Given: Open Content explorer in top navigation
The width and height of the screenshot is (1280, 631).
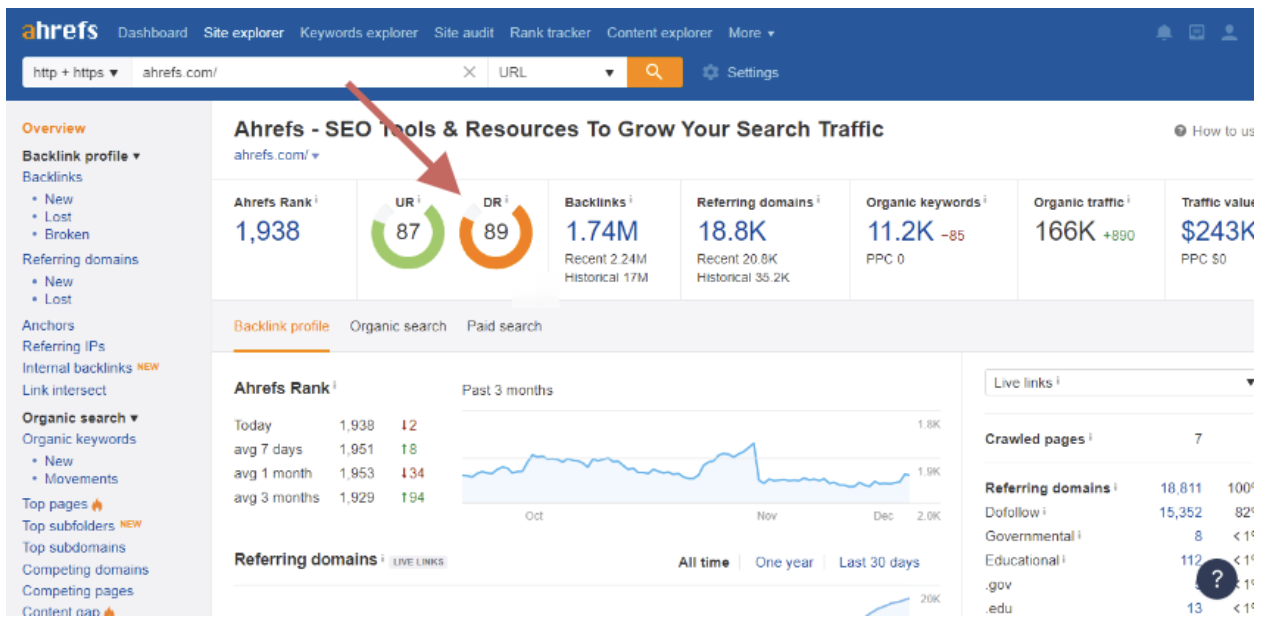Looking at the screenshot, I should [x=660, y=32].
